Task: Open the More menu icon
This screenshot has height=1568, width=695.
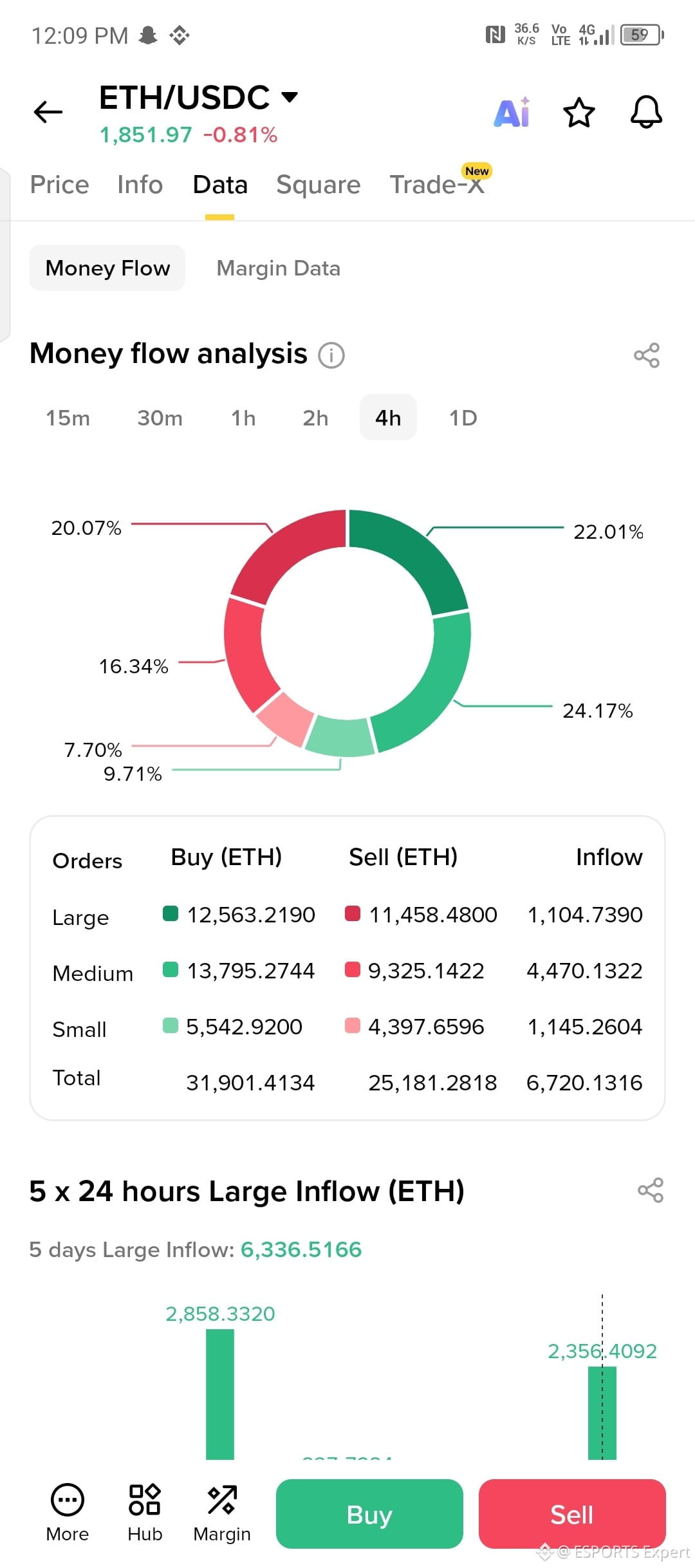Action: coord(68,1500)
